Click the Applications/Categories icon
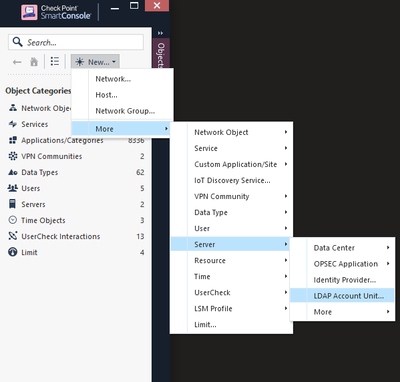This screenshot has height=382, width=400. [x=13, y=140]
